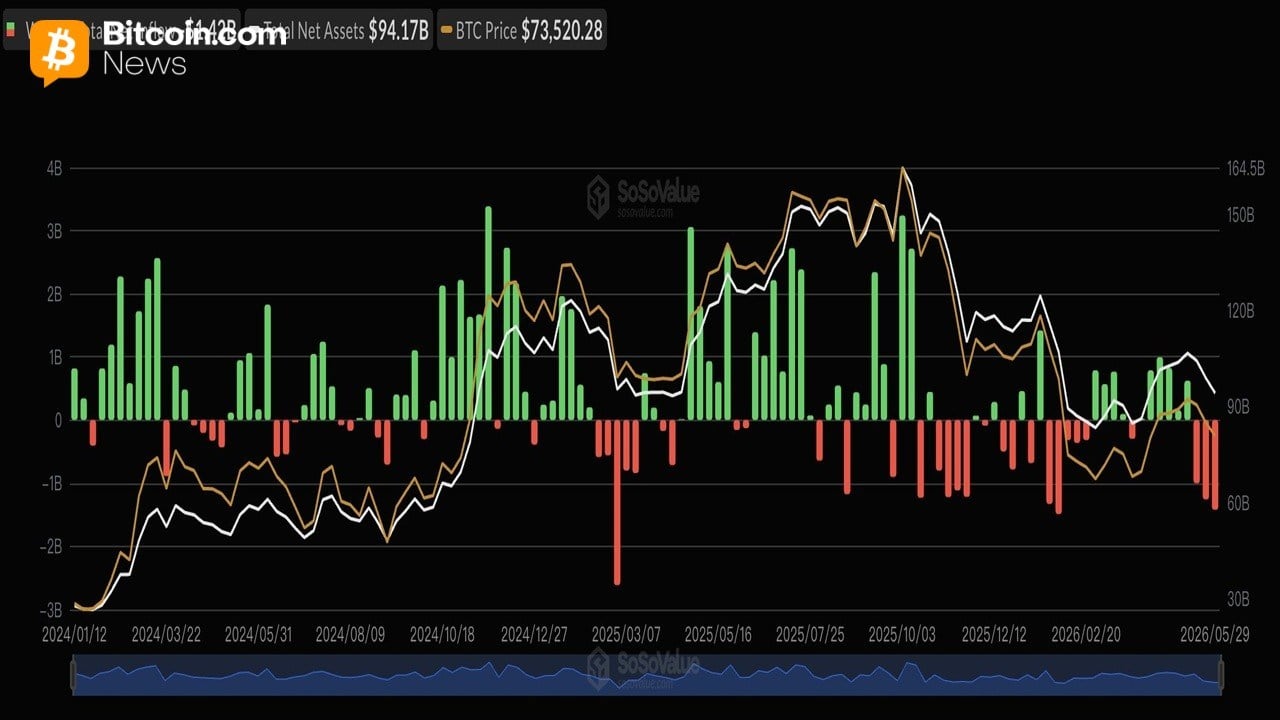
Task: Click the 60B right axis label
Action: (x=1238, y=503)
